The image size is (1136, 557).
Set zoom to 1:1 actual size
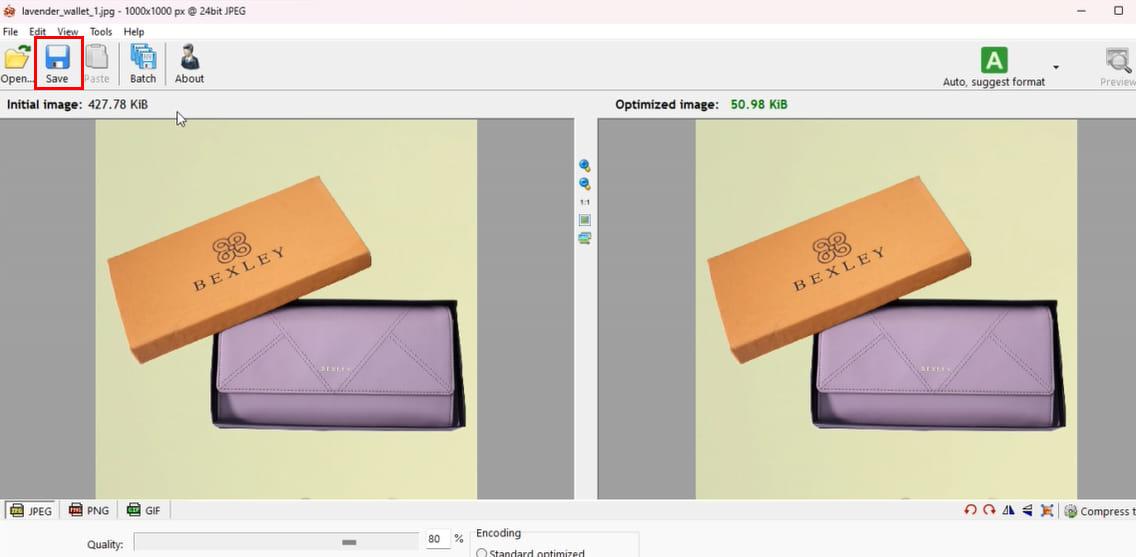click(x=585, y=202)
